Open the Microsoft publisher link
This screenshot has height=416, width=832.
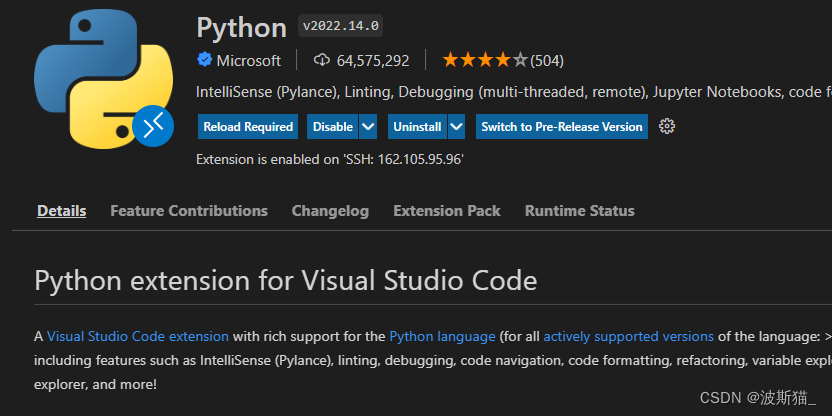(x=249, y=60)
